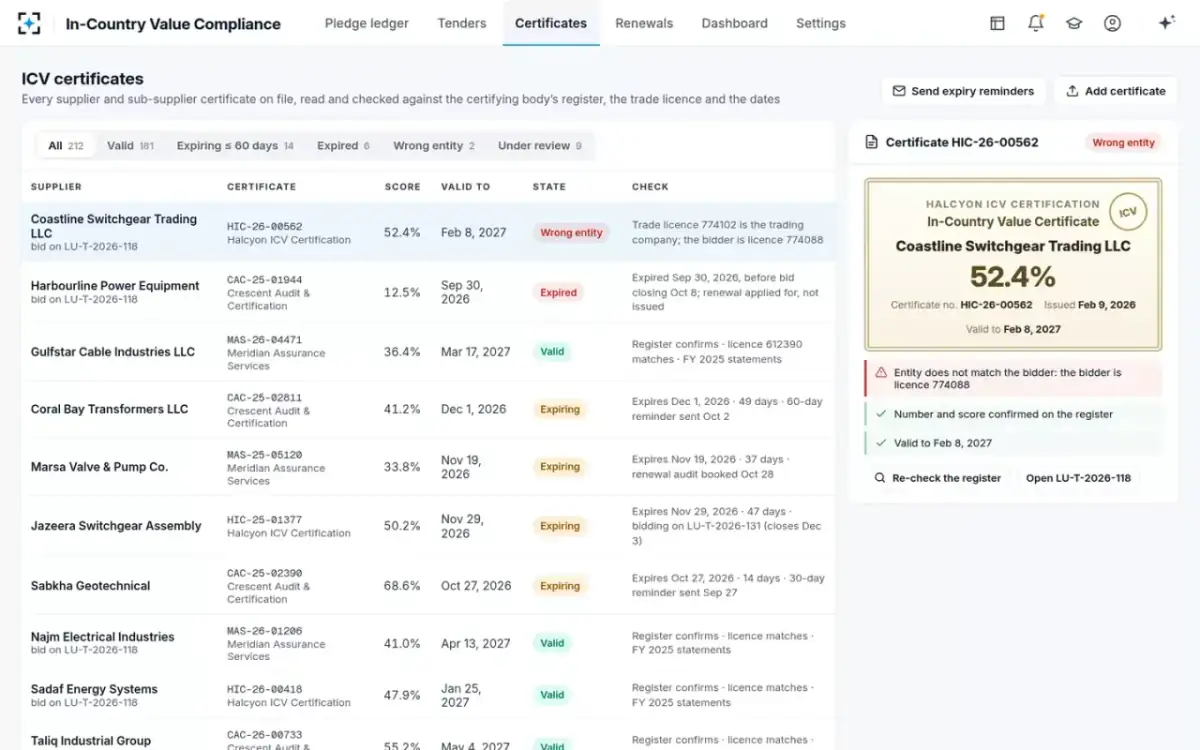The image size is (1200, 750).
Task: Filter by Expiring ≤ 60 days
Action: click(235, 146)
